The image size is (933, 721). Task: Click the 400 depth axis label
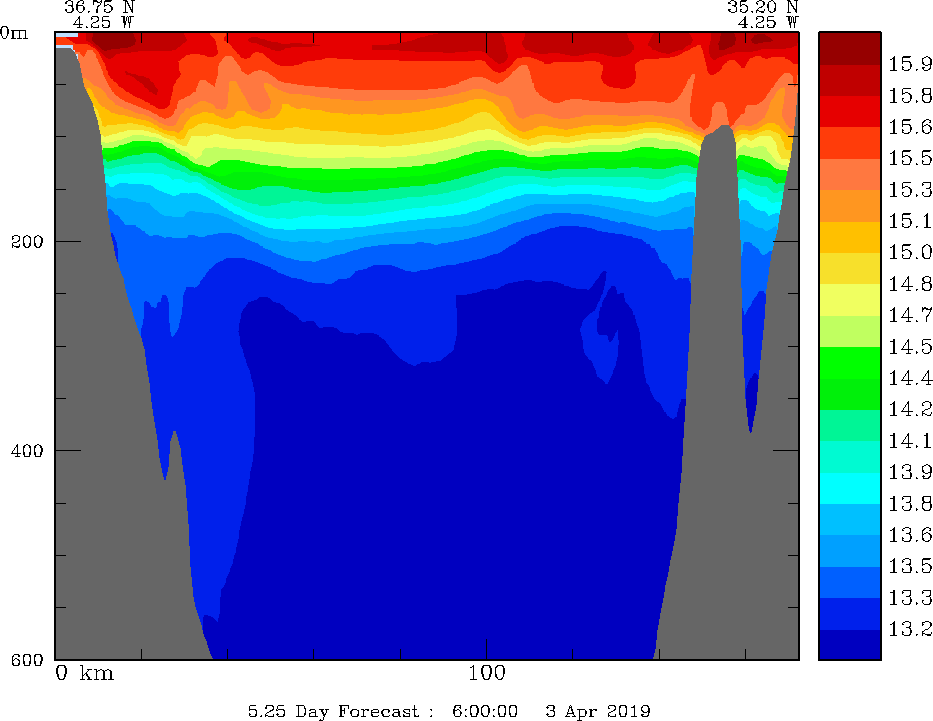[x=27, y=451]
